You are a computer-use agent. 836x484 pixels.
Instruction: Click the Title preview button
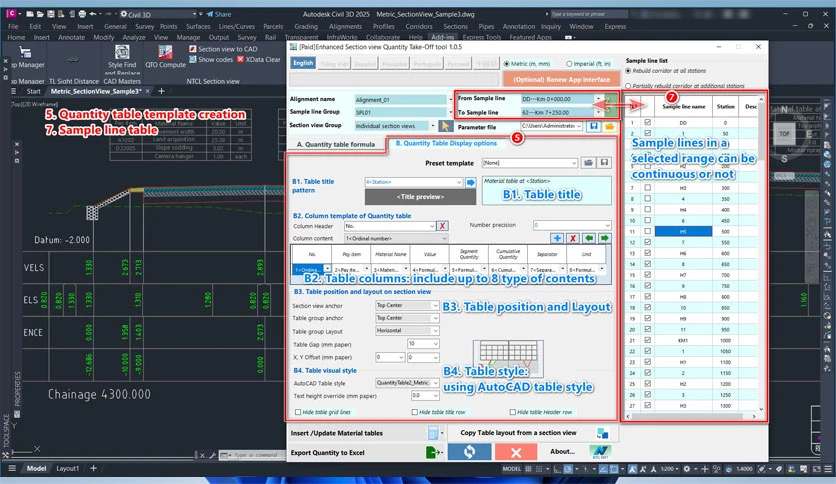coord(420,197)
